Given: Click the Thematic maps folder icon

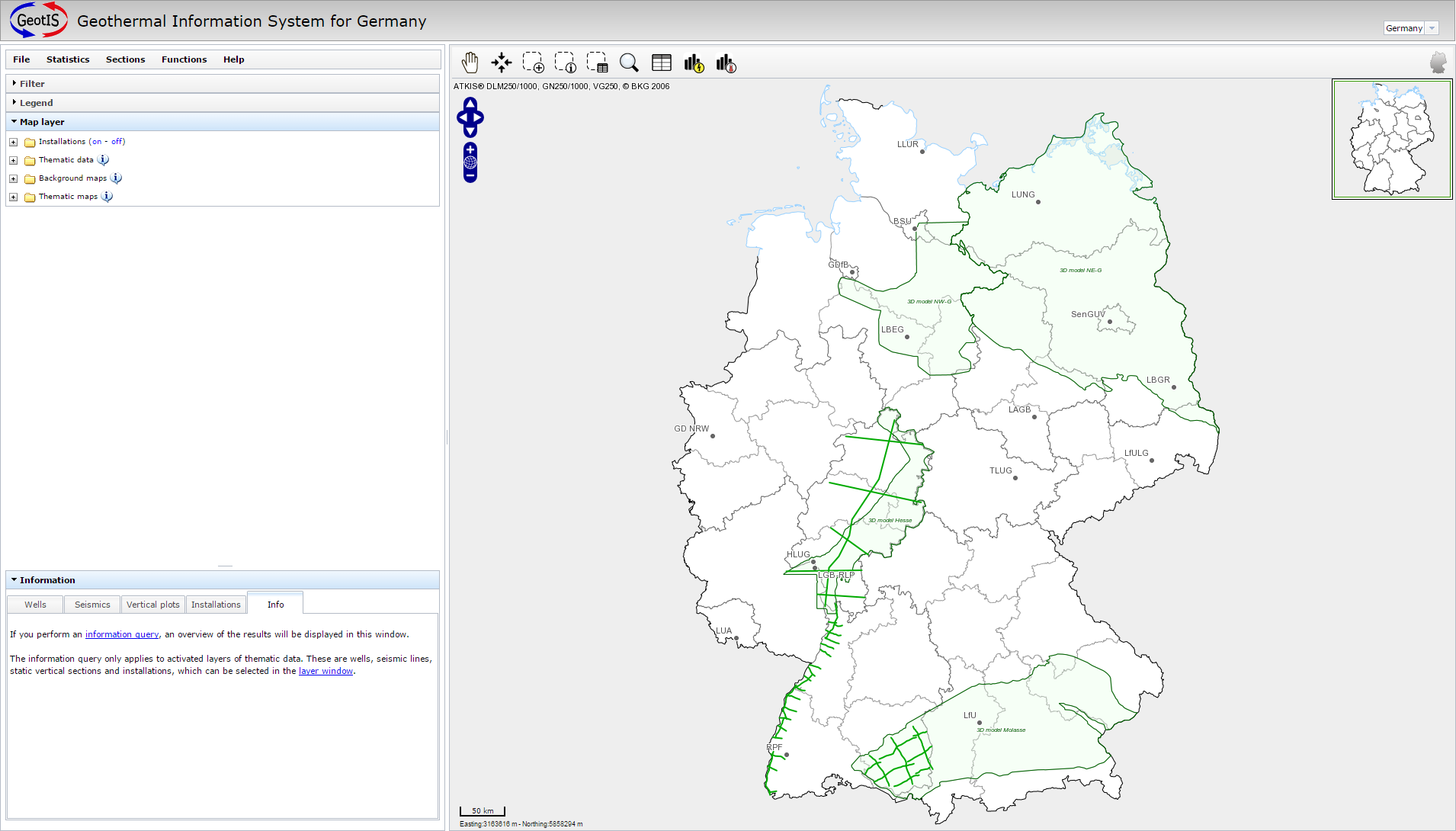Looking at the screenshot, I should [30, 197].
